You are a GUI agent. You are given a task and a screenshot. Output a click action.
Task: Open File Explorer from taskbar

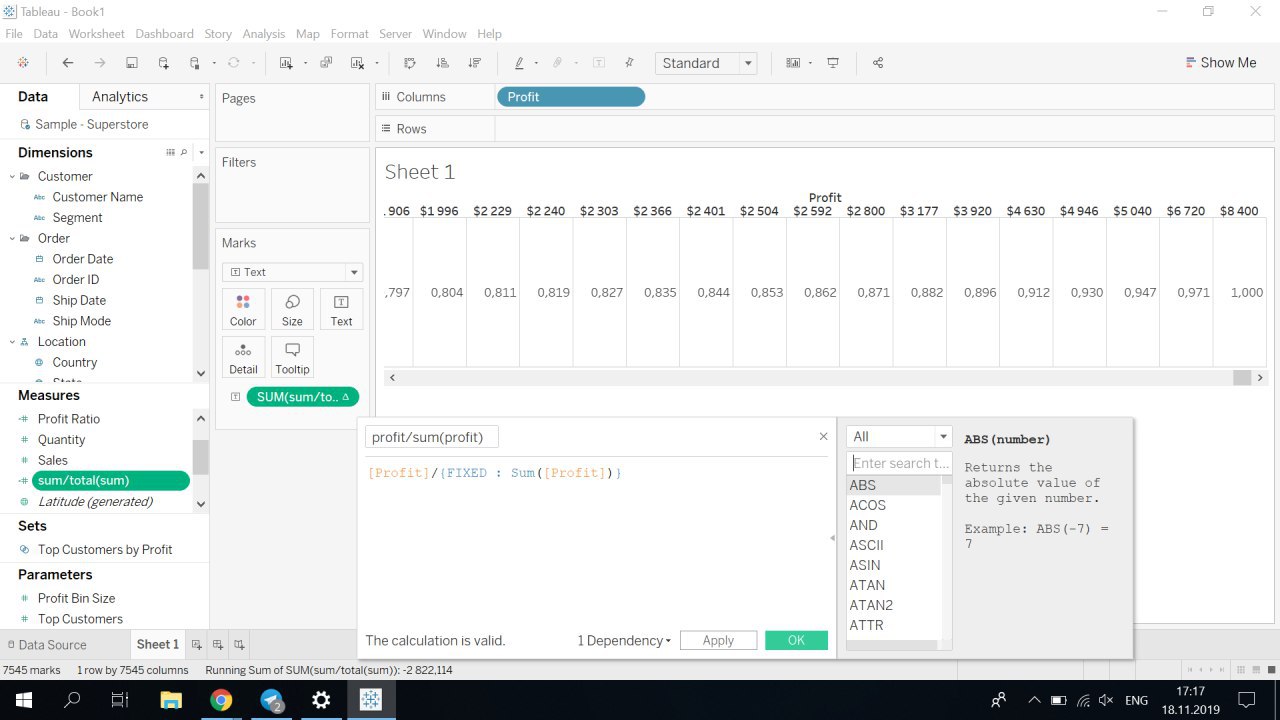pos(171,700)
